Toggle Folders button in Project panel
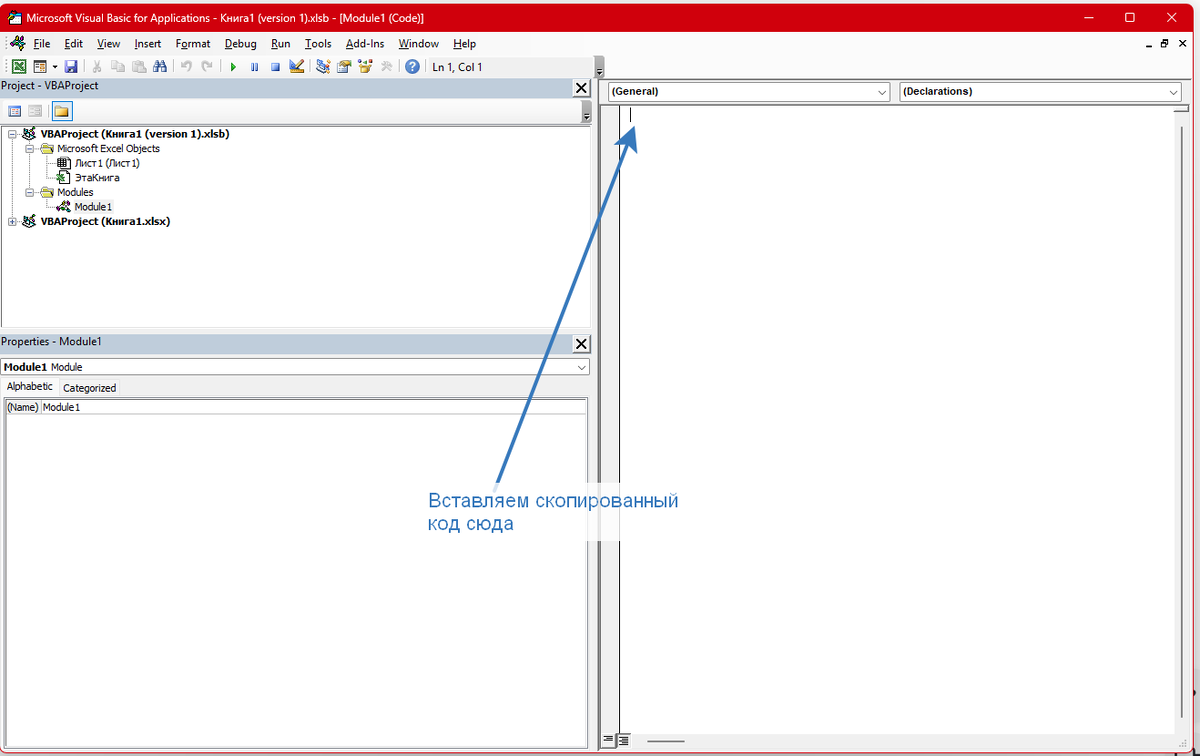1200x756 pixels. pyautogui.click(x=62, y=111)
